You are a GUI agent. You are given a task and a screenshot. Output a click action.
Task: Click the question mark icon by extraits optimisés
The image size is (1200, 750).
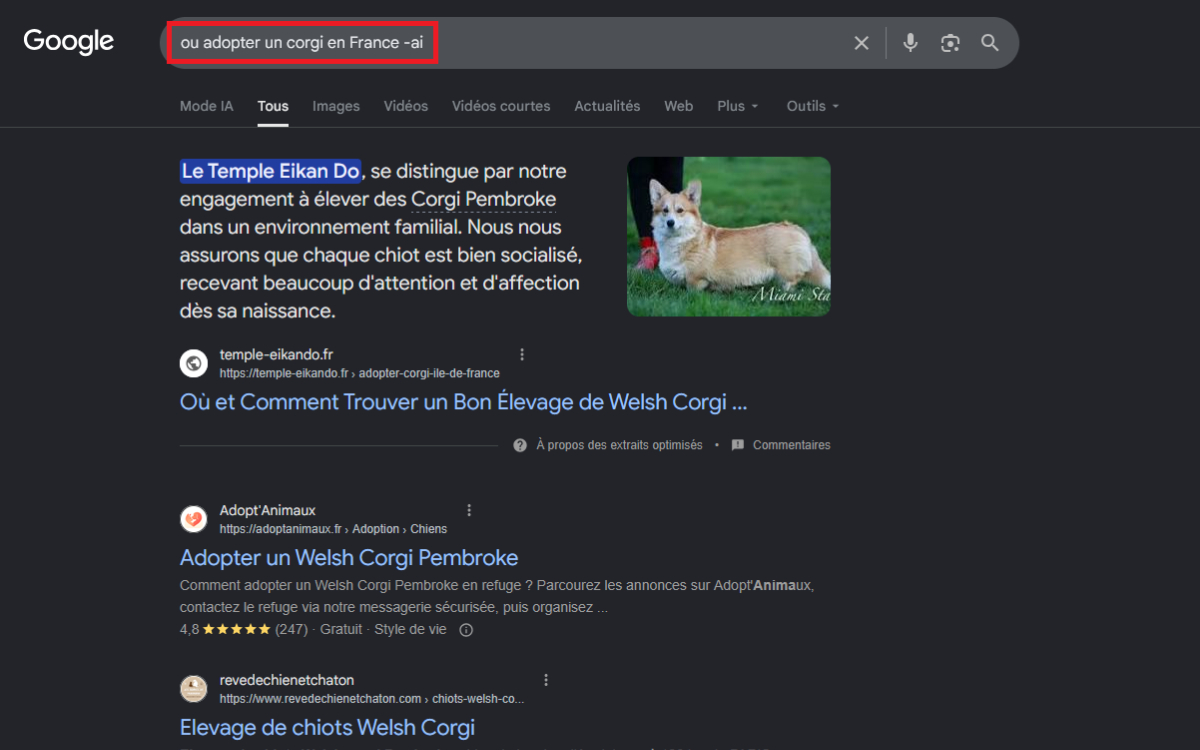pyautogui.click(x=520, y=445)
